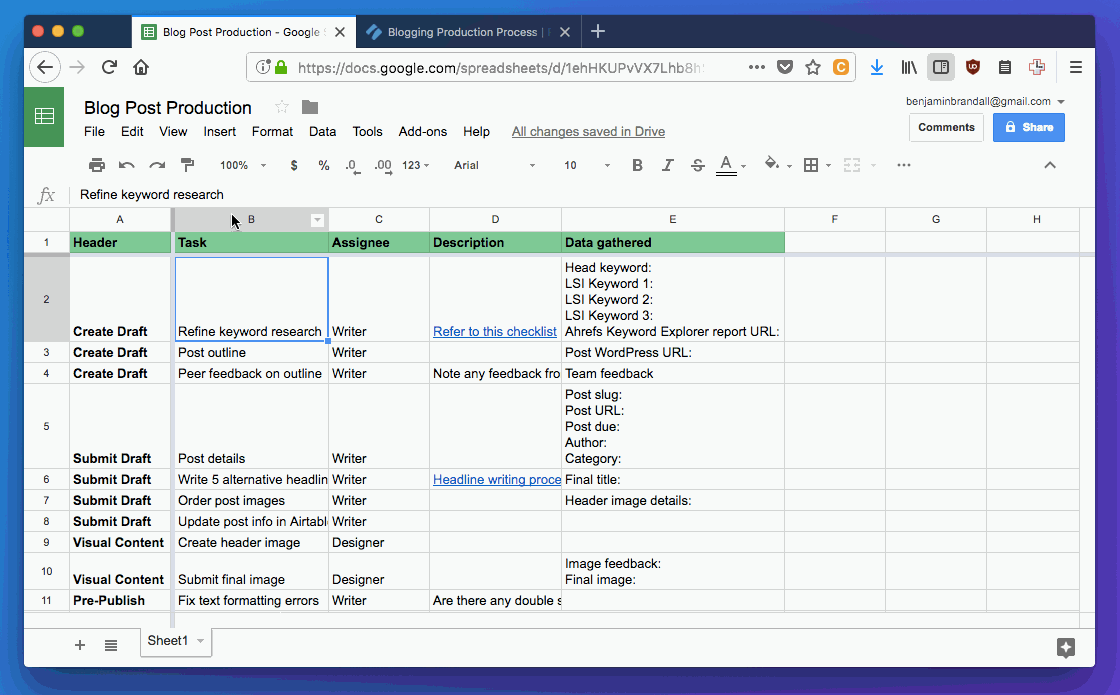Format selection as currency
Screen dimensions: 1120x695
click(x=294, y=165)
